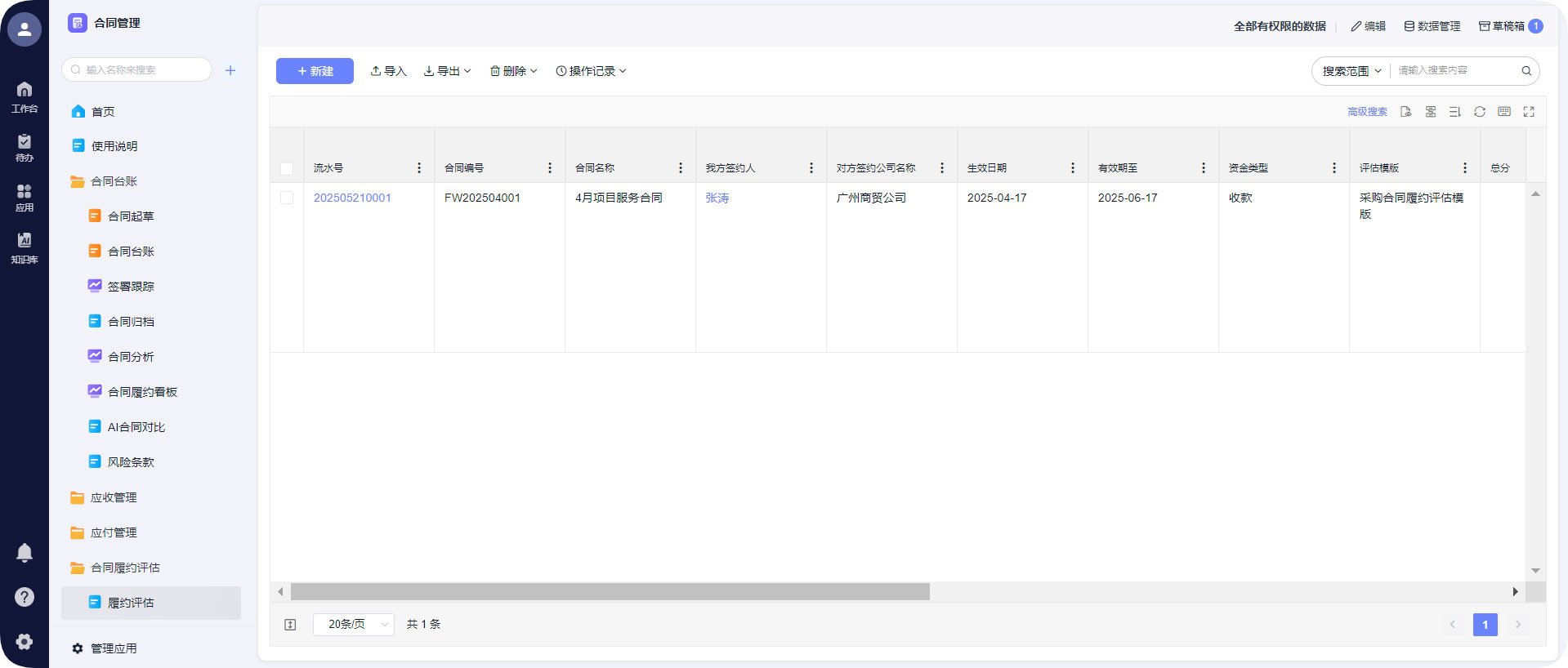Open notifications bell in left sidebar
The image size is (1568, 668).
(25, 553)
